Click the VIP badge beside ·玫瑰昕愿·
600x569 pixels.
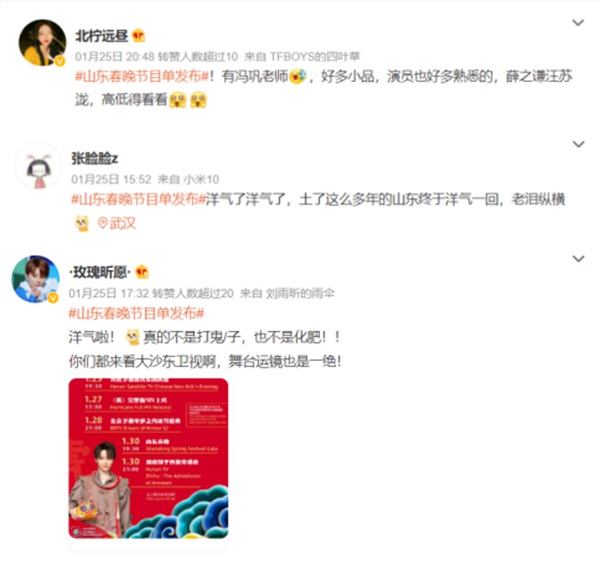point(142,272)
